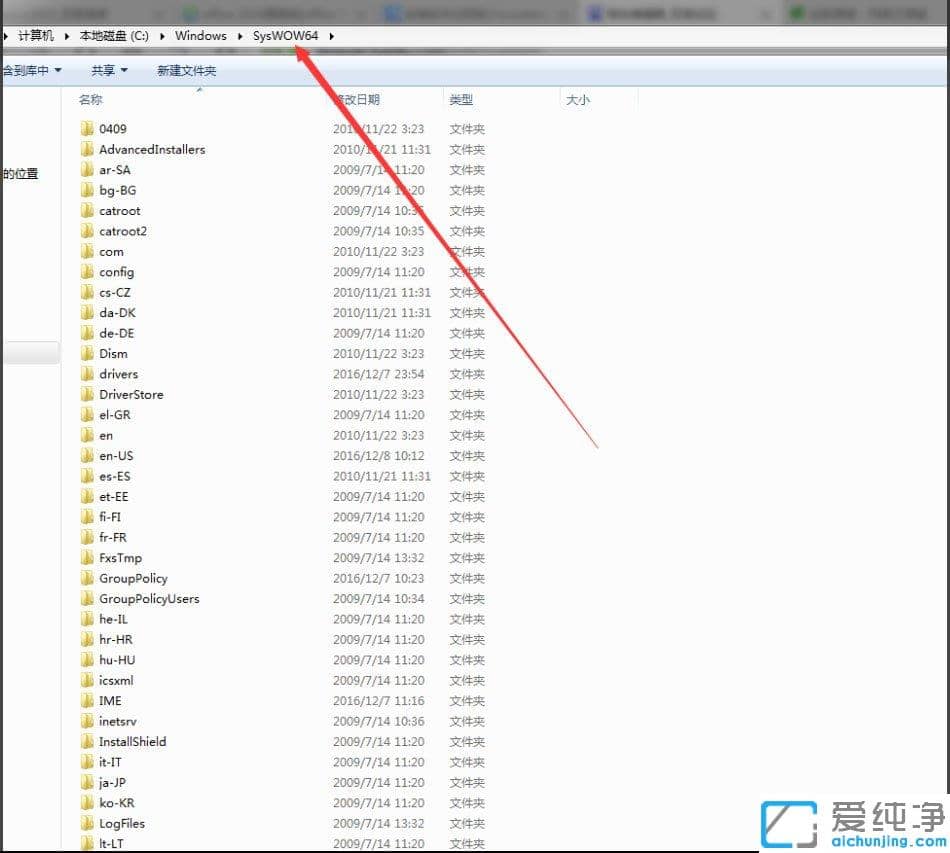The width and height of the screenshot is (950, 853).
Task: Open the drivers folder icon
Action: pyautogui.click(x=88, y=374)
